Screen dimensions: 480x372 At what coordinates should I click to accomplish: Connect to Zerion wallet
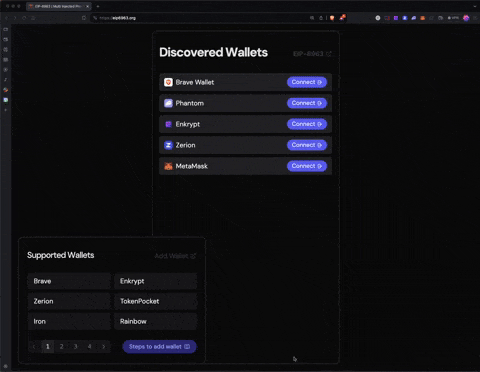pyautogui.click(x=307, y=145)
